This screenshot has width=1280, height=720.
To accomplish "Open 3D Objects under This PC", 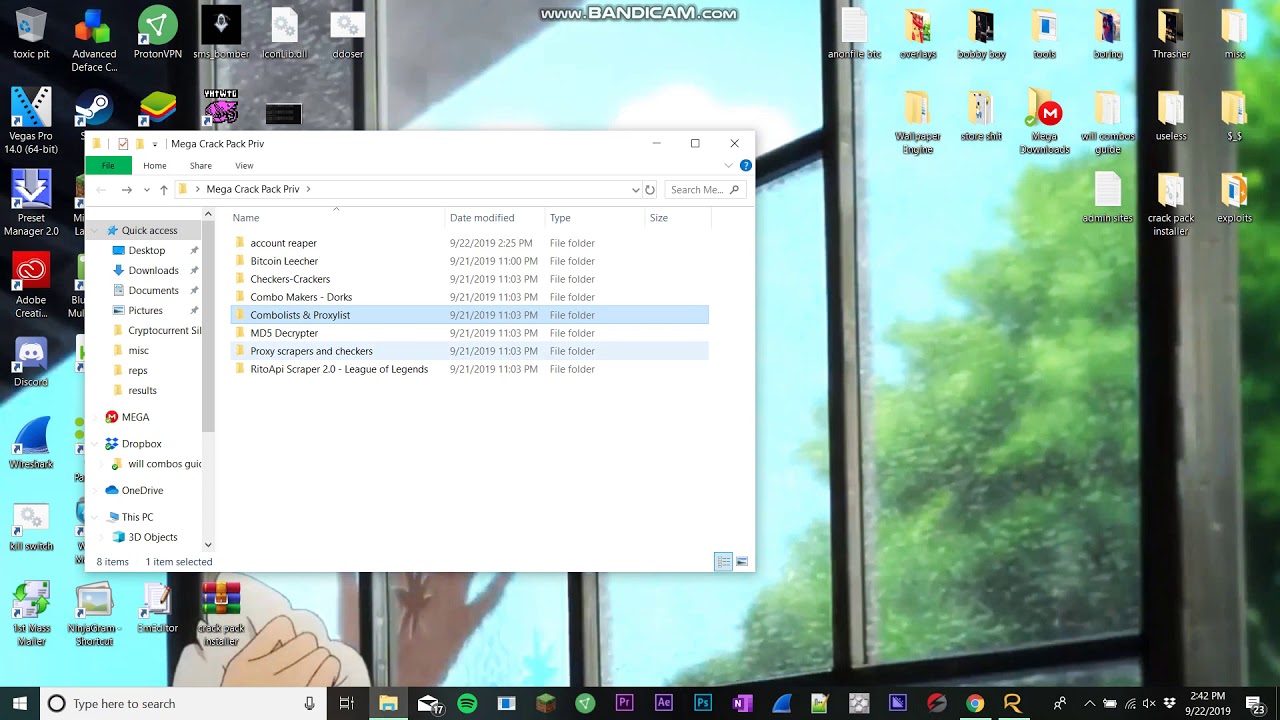I will (x=152, y=538).
